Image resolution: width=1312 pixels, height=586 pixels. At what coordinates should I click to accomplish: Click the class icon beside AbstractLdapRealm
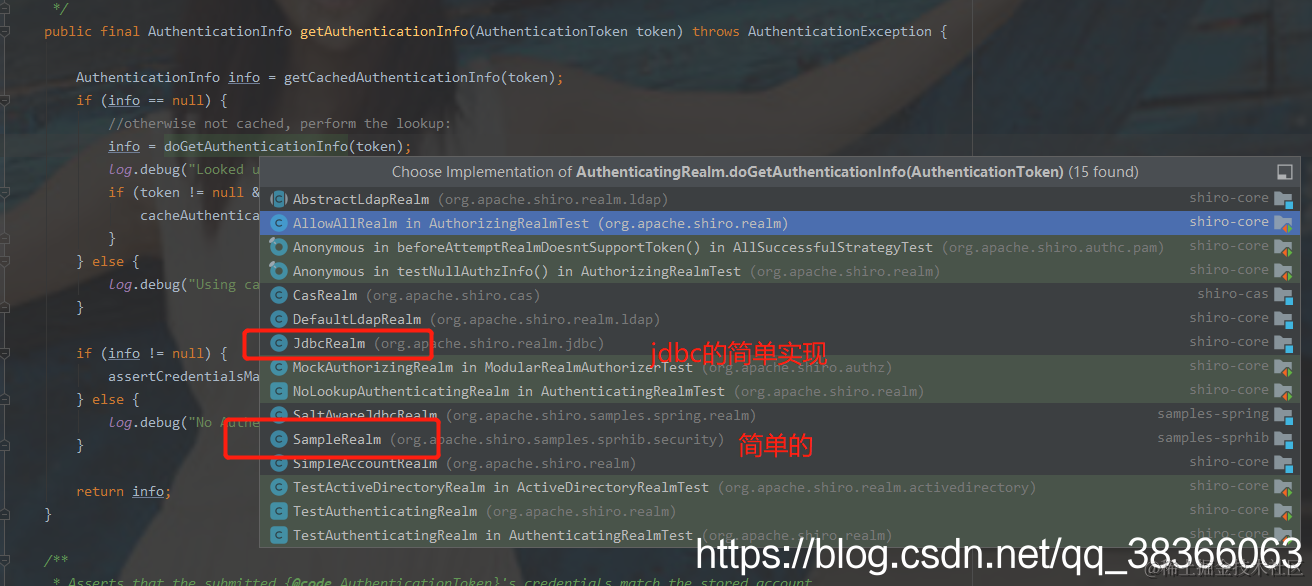[x=279, y=199]
